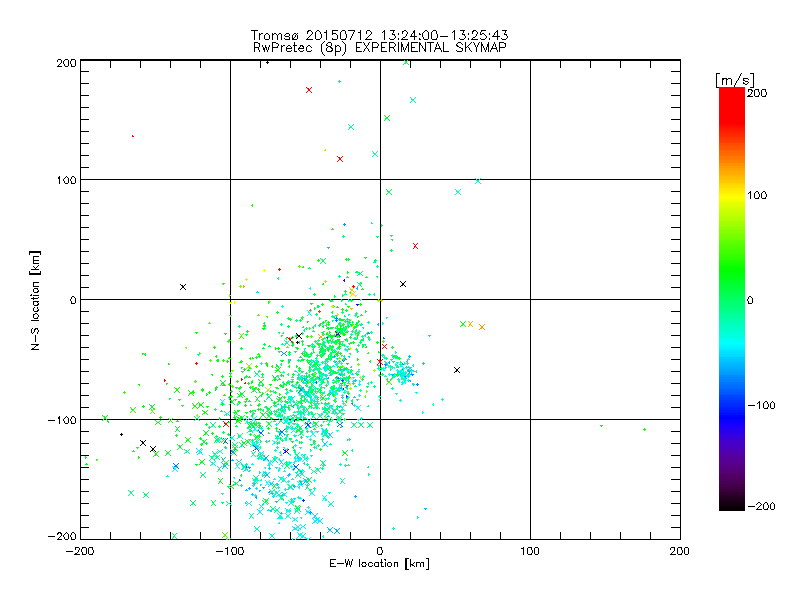This screenshot has height=600, width=800.
Task: Click the y-axis tick label '-100'
Action: pos(62,420)
